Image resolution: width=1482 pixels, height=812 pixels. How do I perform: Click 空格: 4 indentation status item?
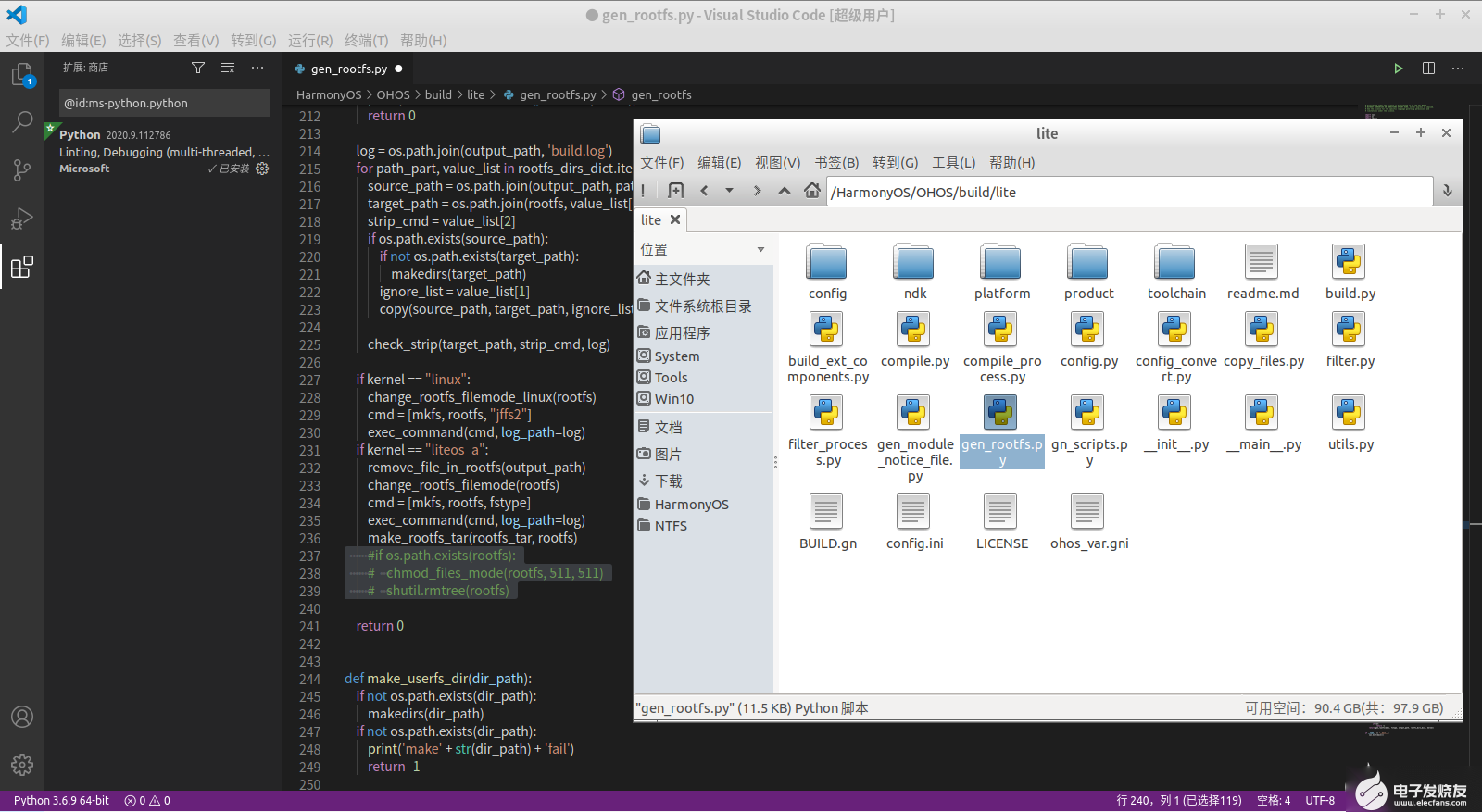(x=1274, y=801)
